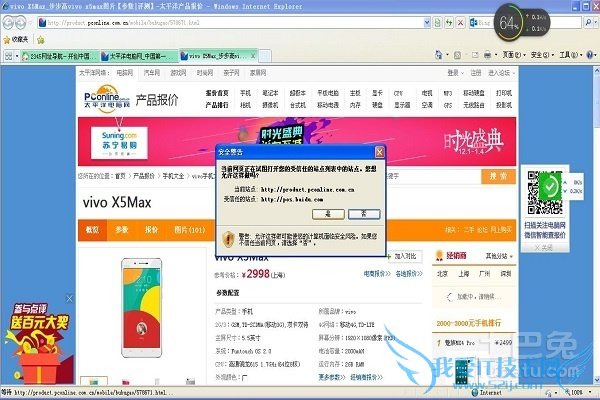Select the 概览 product tab
Image resolution: width=600 pixels, height=400 pixels.
tap(92, 230)
